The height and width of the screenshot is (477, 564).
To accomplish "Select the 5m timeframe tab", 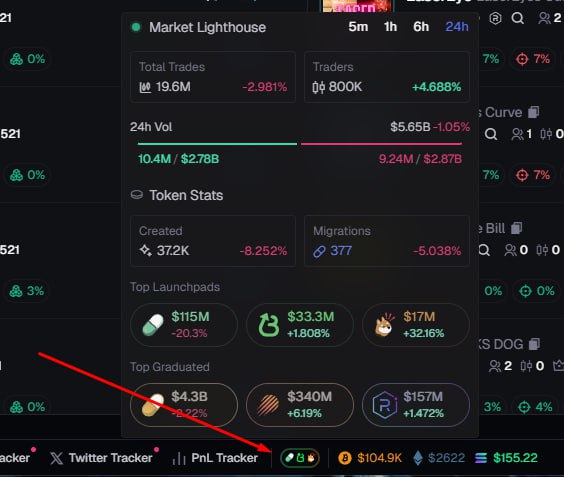I will click(358, 27).
